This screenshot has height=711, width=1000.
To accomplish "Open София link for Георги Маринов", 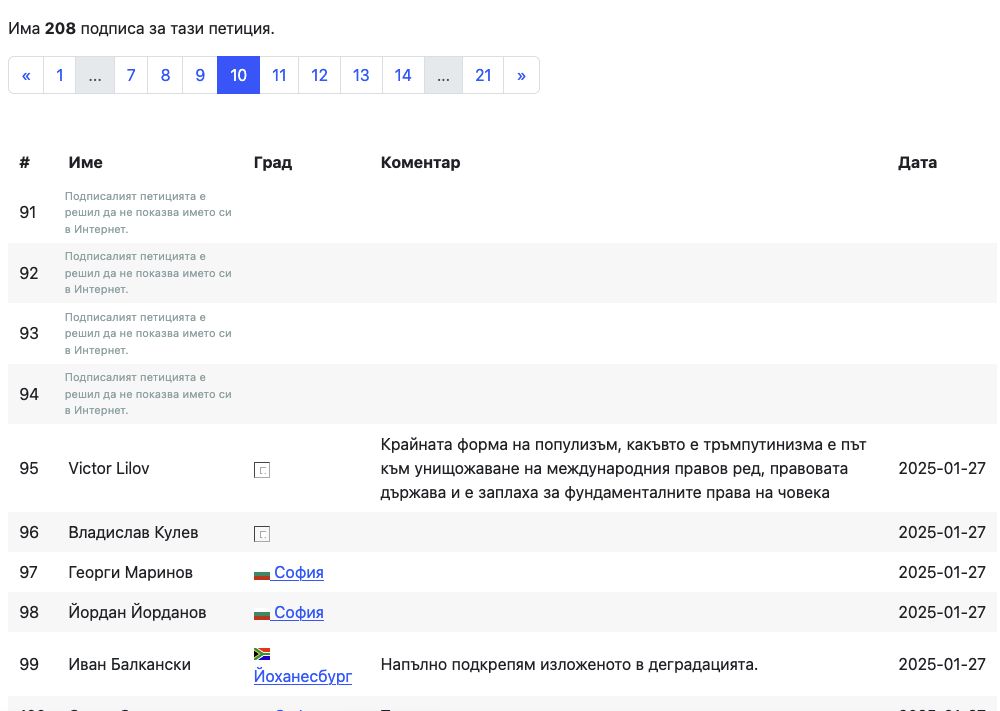I will pyautogui.click(x=299, y=573).
